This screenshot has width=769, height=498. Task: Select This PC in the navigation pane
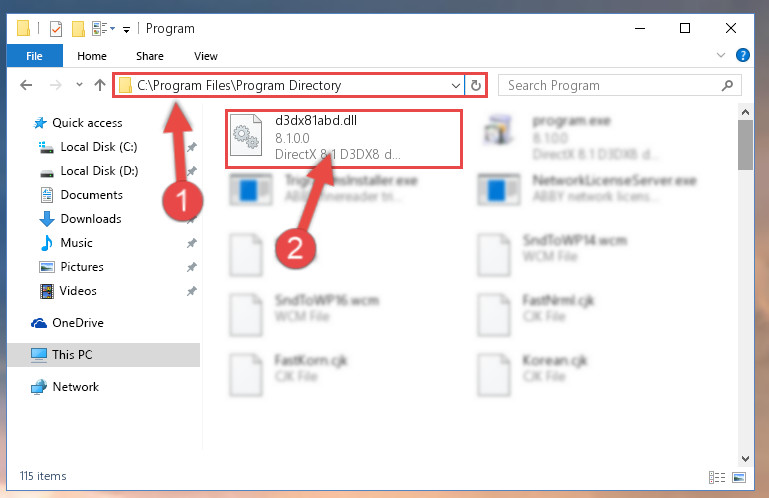tap(103, 355)
